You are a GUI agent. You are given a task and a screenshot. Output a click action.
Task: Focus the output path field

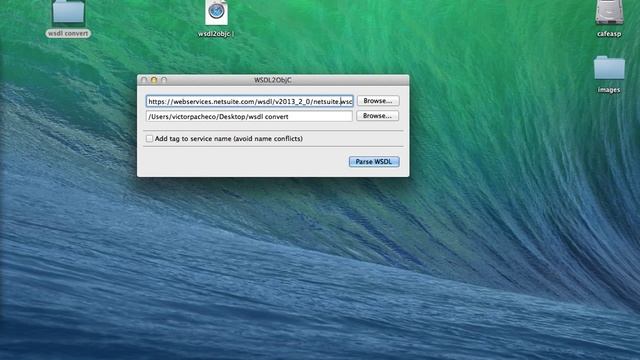249,116
